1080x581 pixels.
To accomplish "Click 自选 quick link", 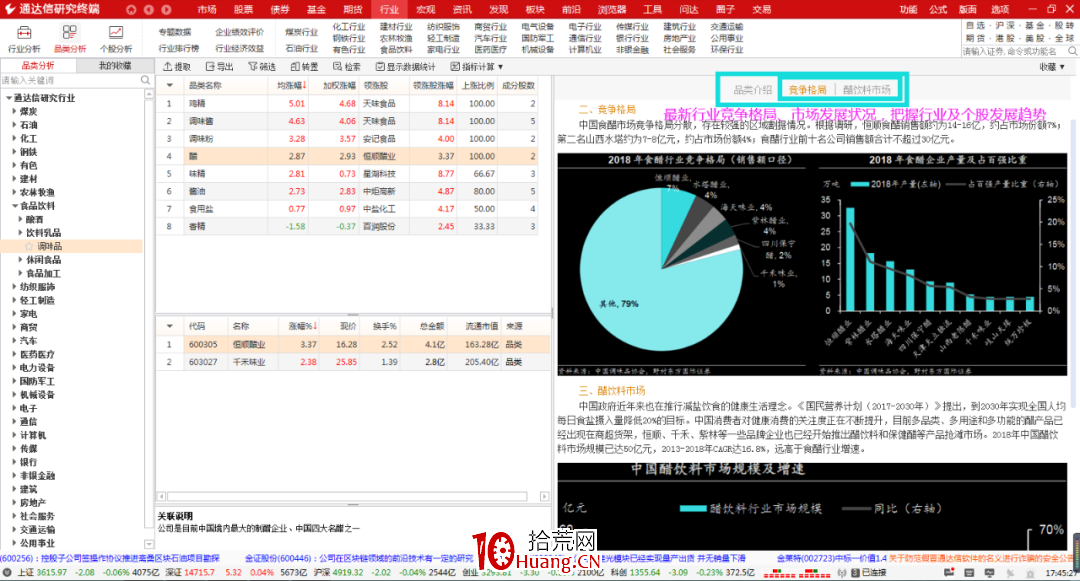I will pyautogui.click(x=975, y=25).
